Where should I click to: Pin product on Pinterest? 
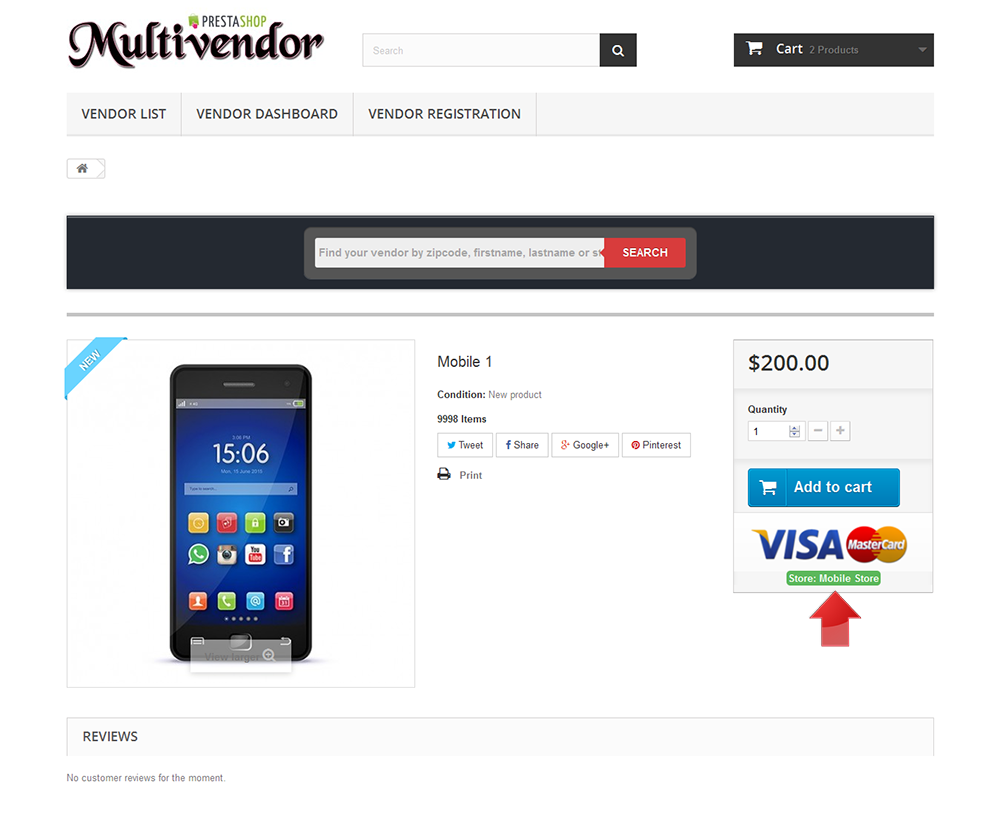pyautogui.click(x=656, y=445)
